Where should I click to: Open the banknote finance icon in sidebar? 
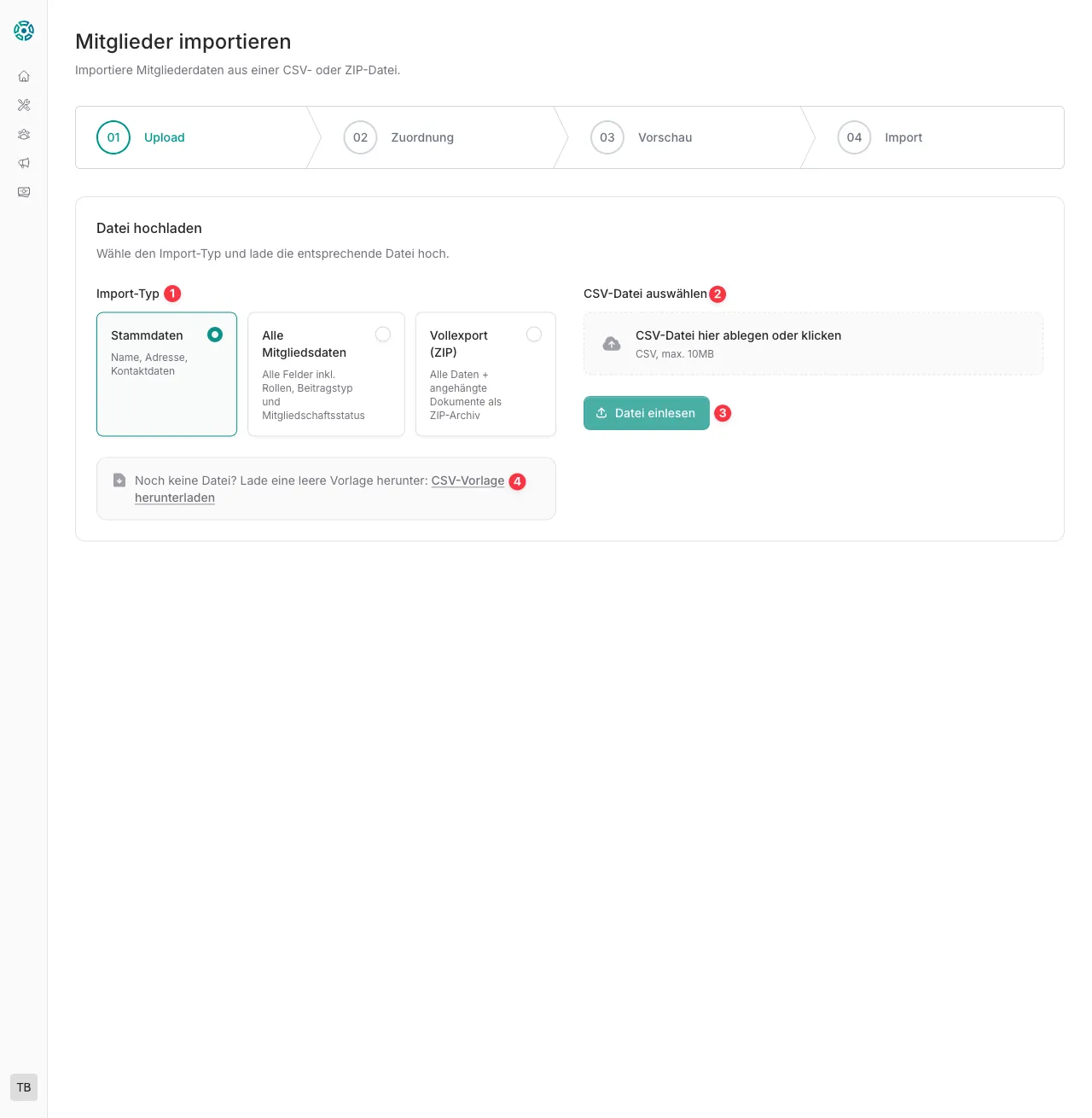[24, 193]
